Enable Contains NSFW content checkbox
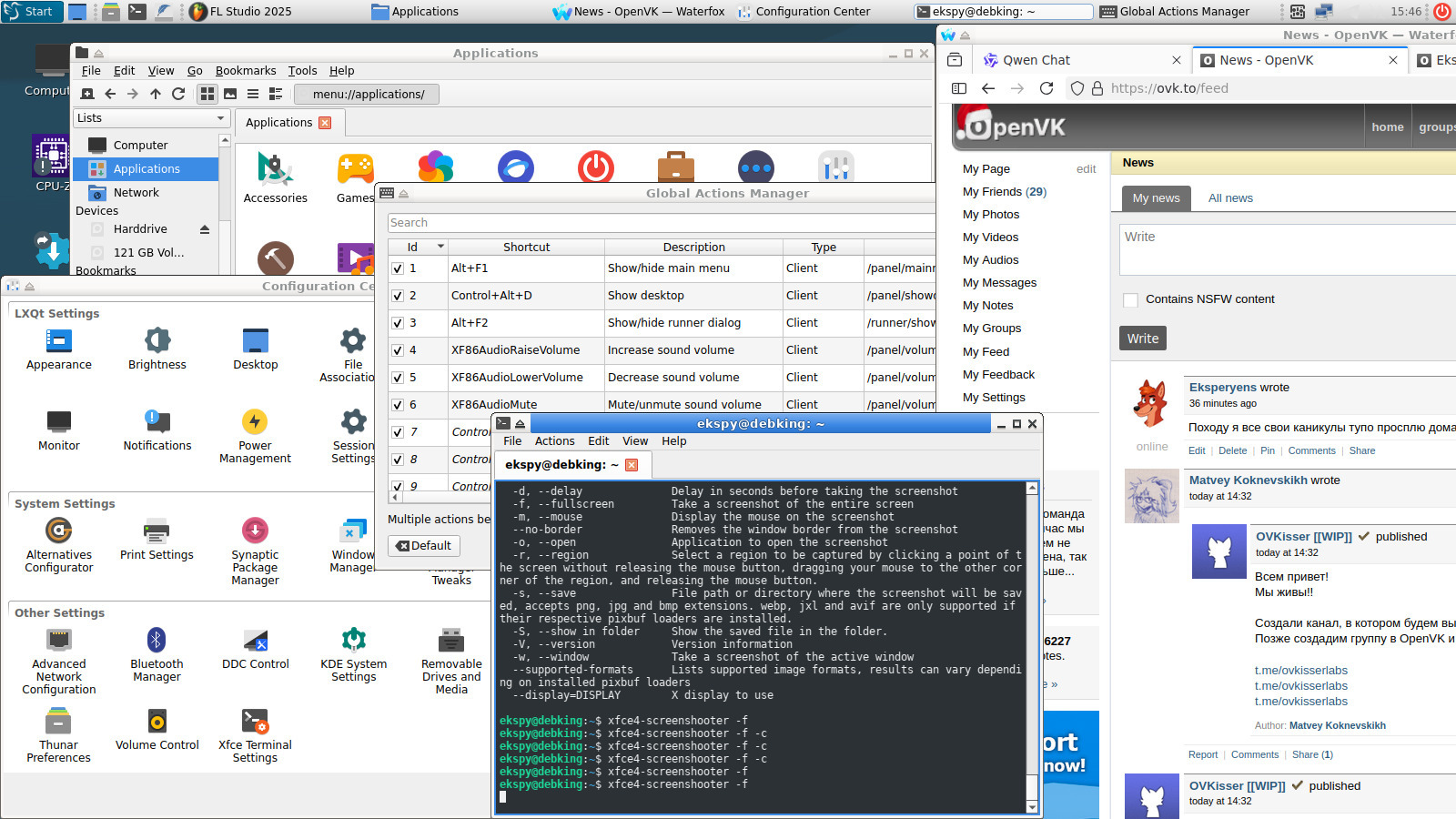This screenshot has width=1456, height=819. click(1130, 299)
